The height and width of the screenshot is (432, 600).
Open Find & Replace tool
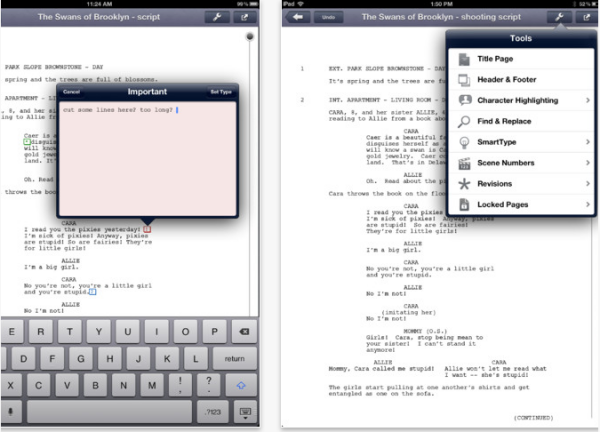click(x=521, y=121)
